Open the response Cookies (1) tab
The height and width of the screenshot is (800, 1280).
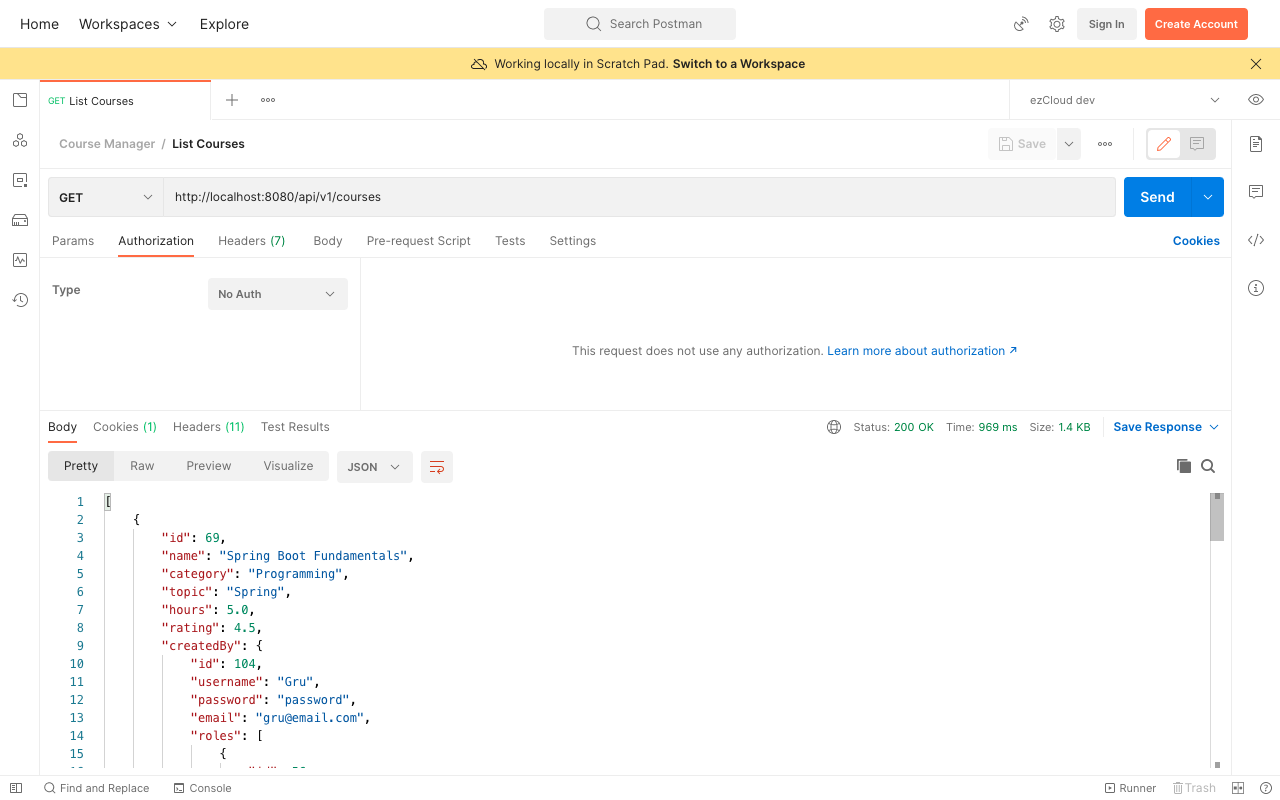tap(125, 427)
